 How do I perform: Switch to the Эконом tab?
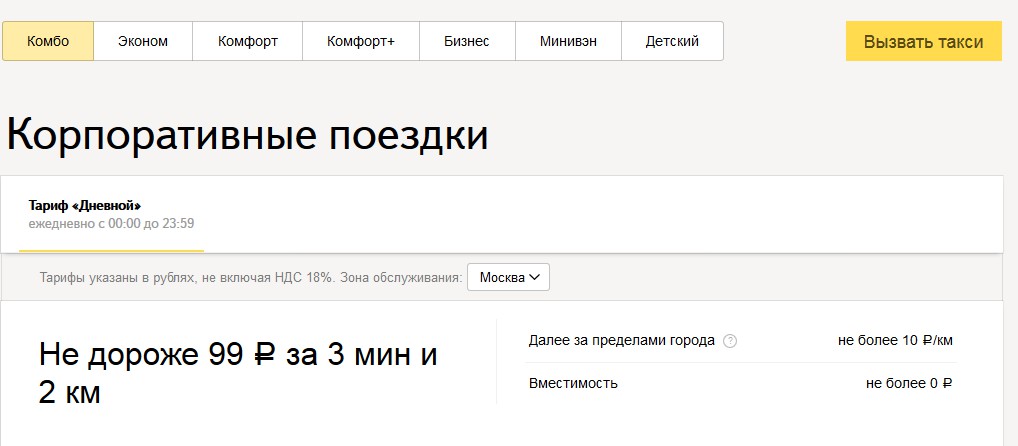point(143,41)
